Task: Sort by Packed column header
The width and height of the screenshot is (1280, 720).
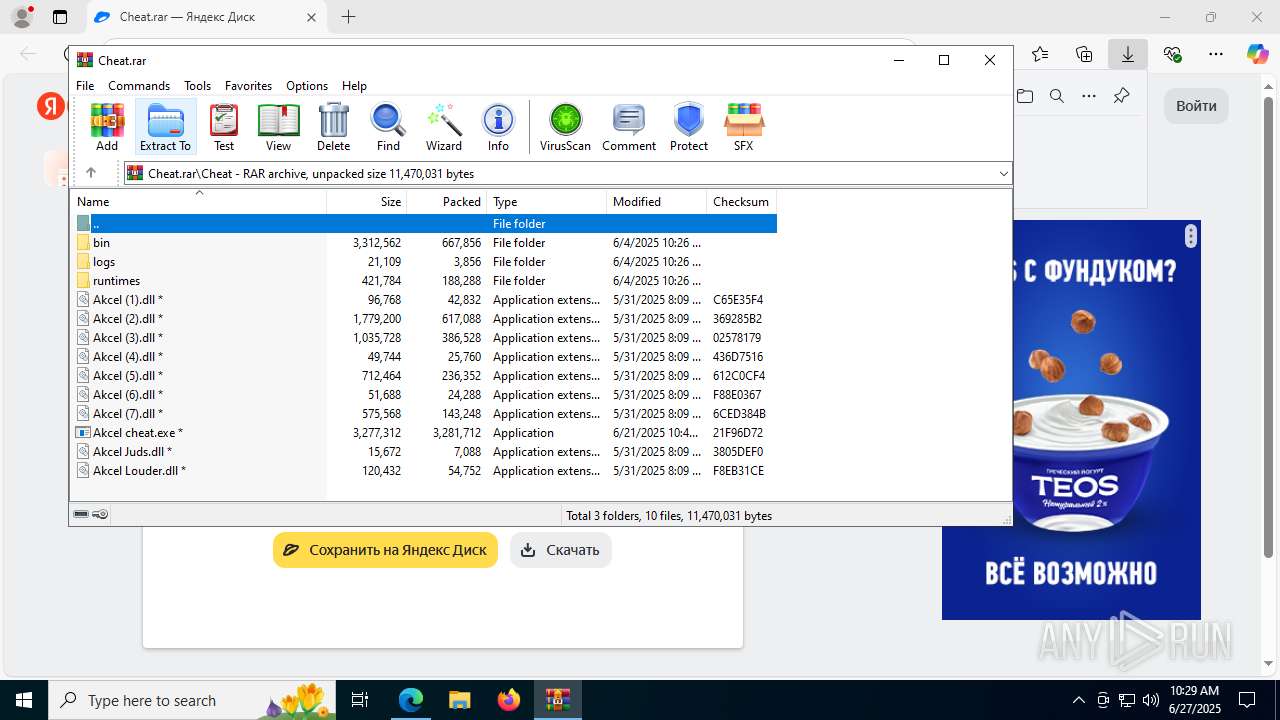Action: [447, 201]
